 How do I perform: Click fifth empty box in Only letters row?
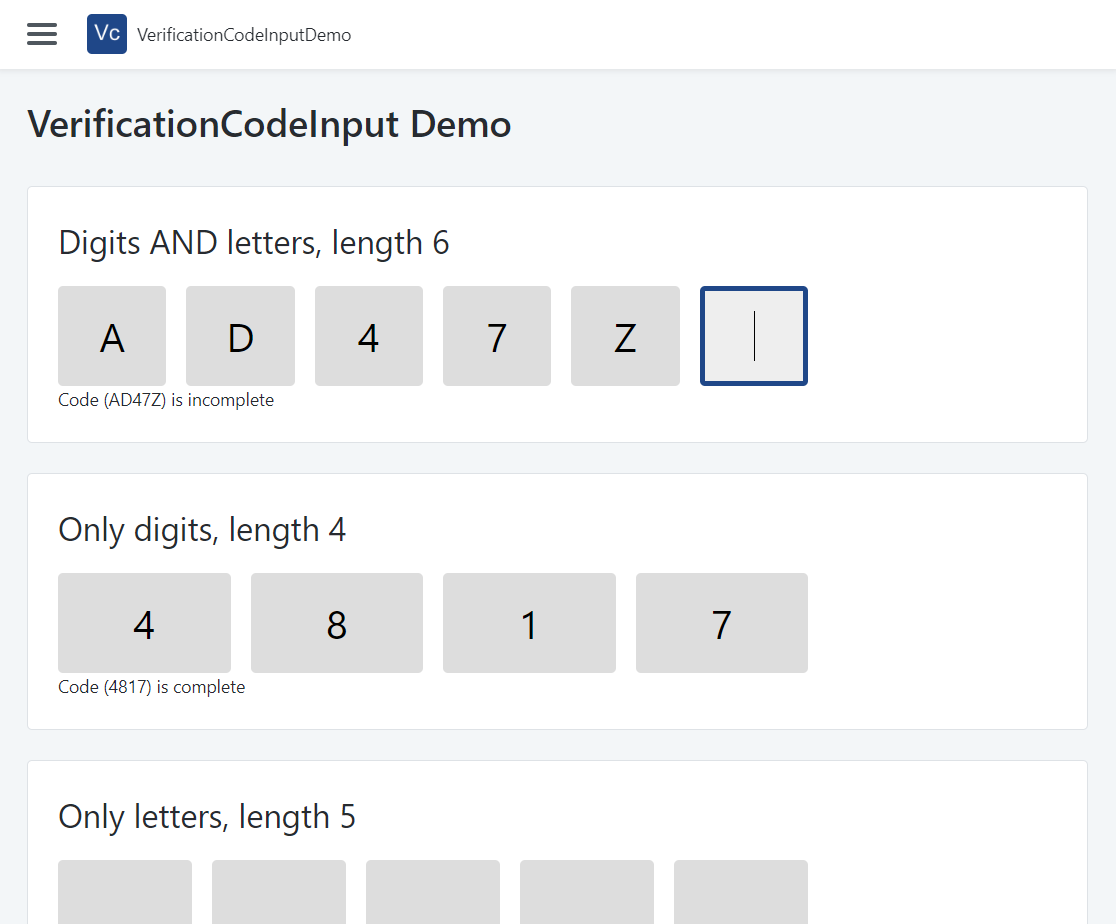tap(741, 892)
